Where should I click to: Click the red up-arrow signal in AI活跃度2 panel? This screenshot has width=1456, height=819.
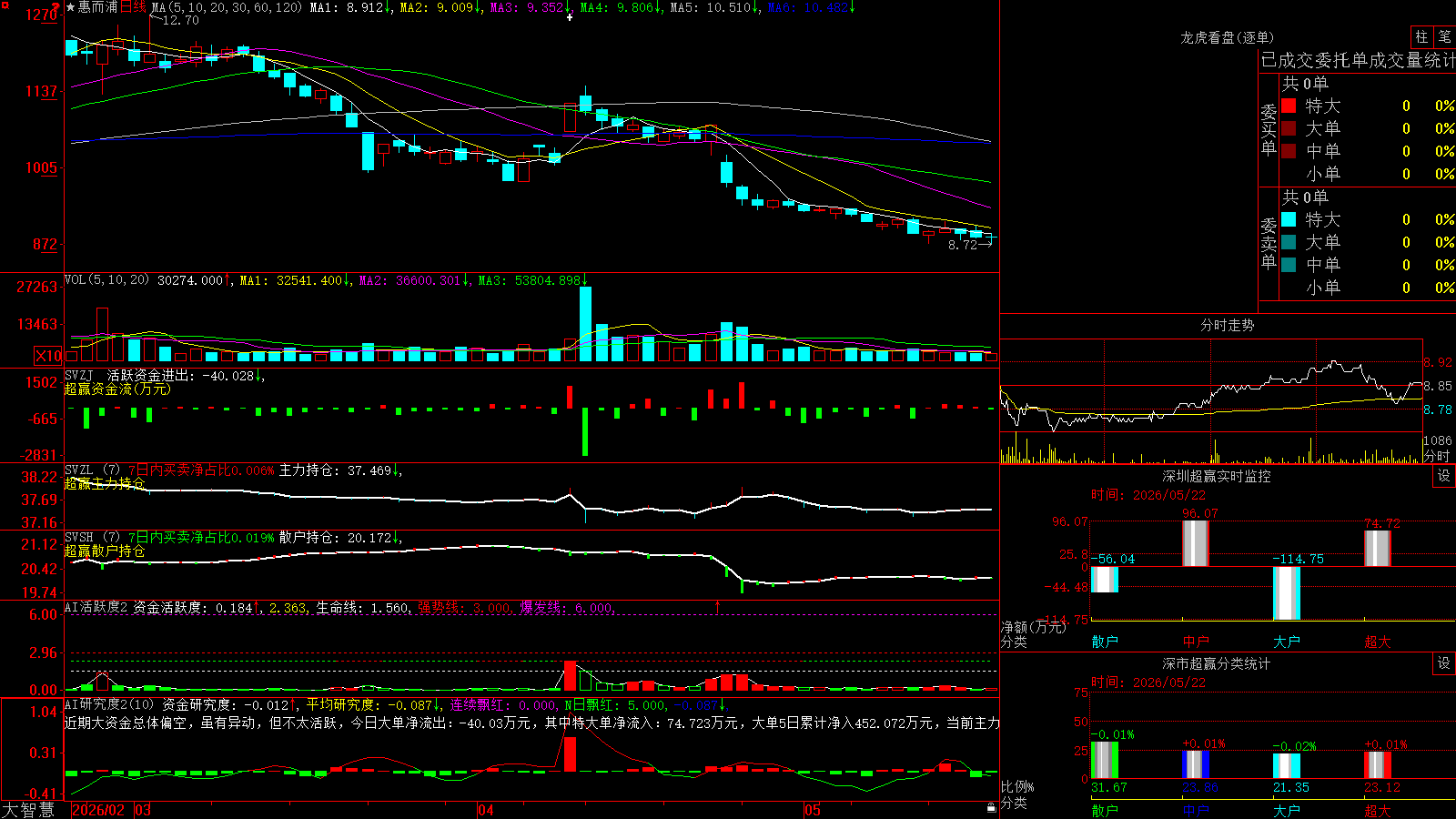coord(717,606)
